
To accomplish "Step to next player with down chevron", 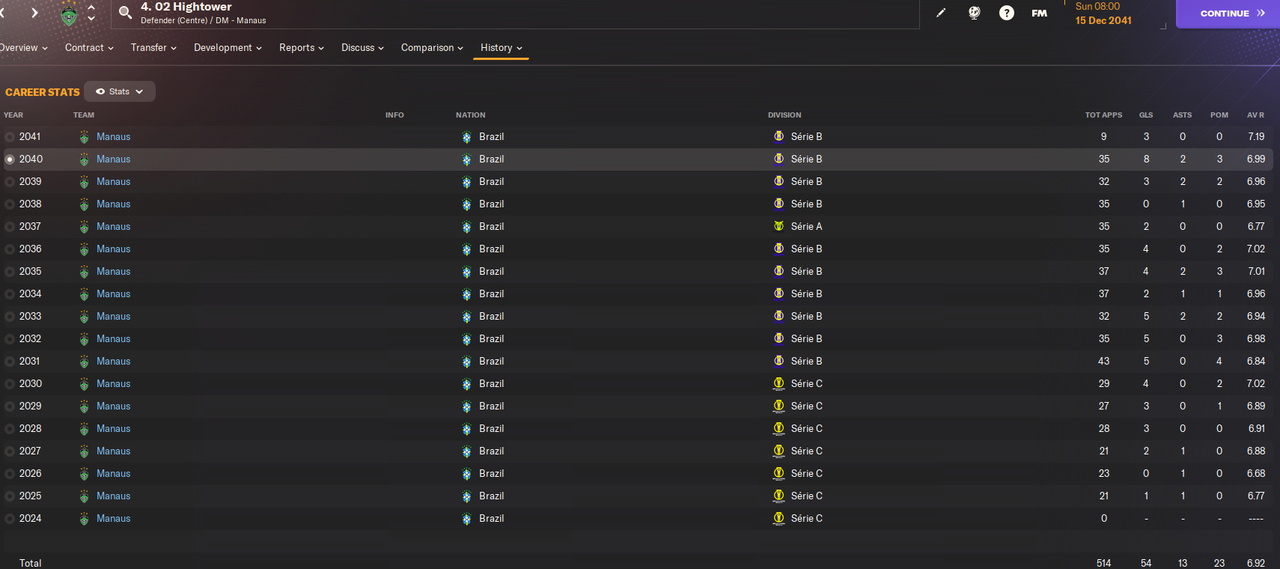I will coord(92,19).
